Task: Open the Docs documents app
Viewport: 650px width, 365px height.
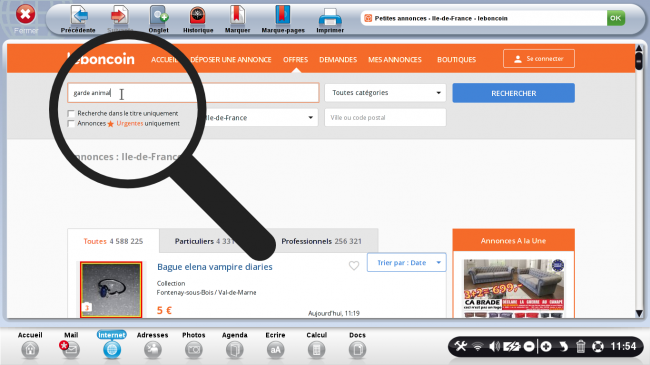Action: tap(357, 345)
